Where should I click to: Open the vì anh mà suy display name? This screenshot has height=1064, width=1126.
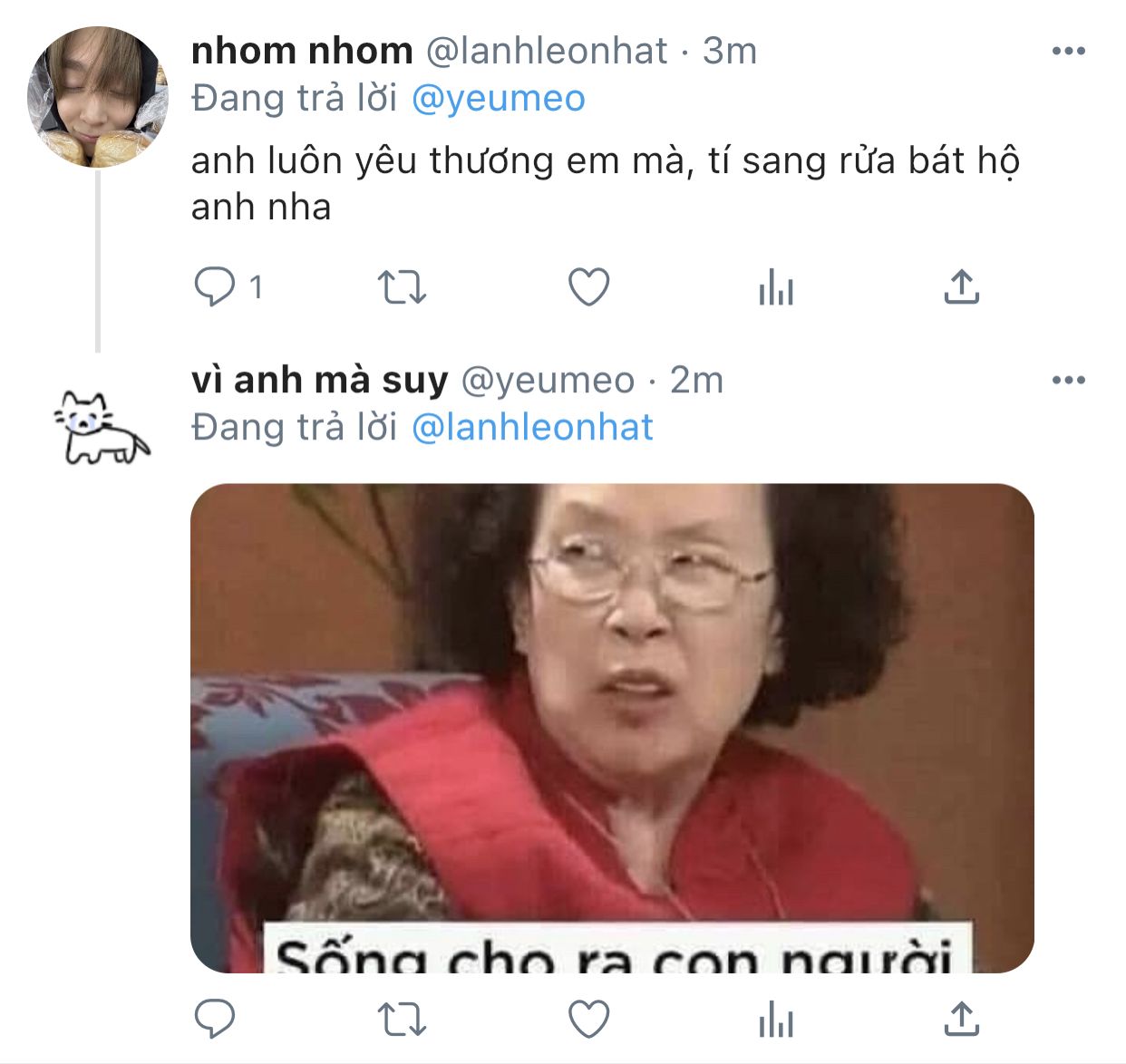319,381
